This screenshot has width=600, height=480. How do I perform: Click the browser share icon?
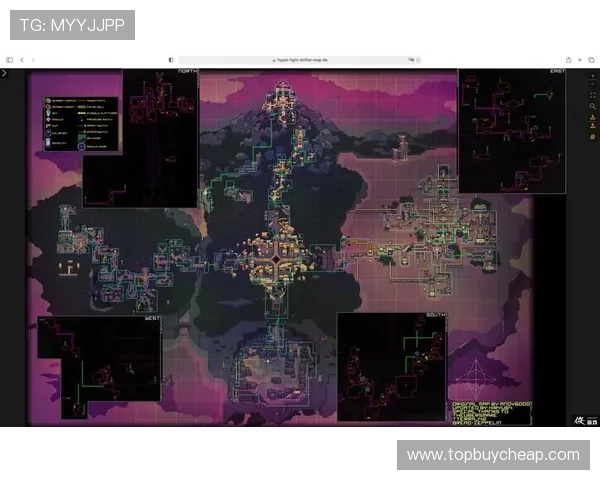point(569,60)
